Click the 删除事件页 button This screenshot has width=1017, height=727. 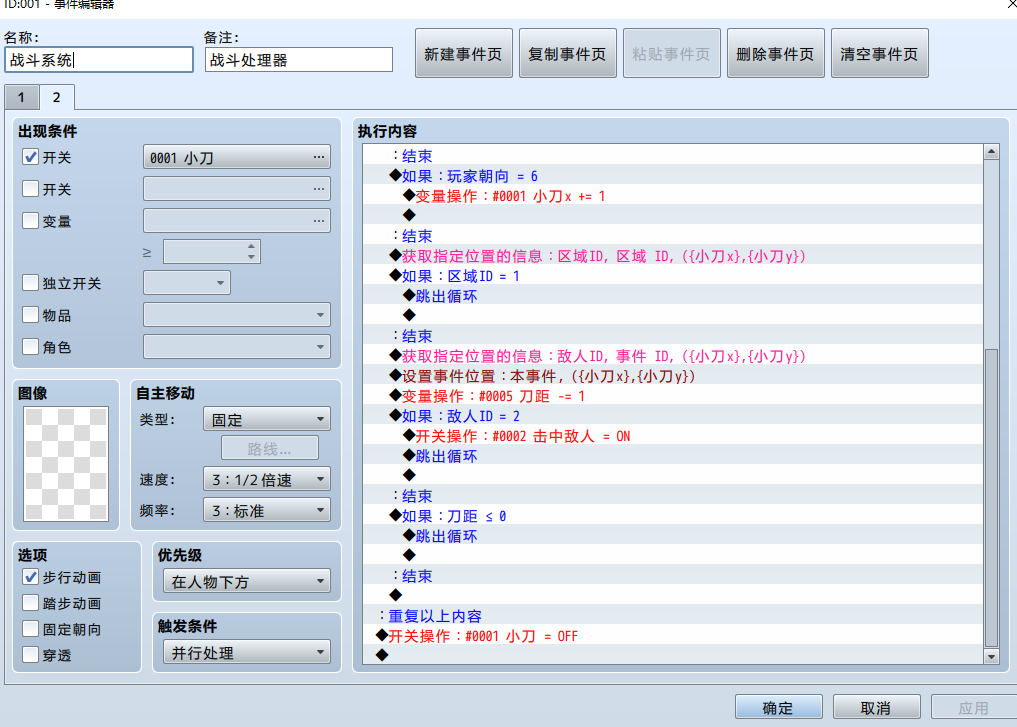776,54
